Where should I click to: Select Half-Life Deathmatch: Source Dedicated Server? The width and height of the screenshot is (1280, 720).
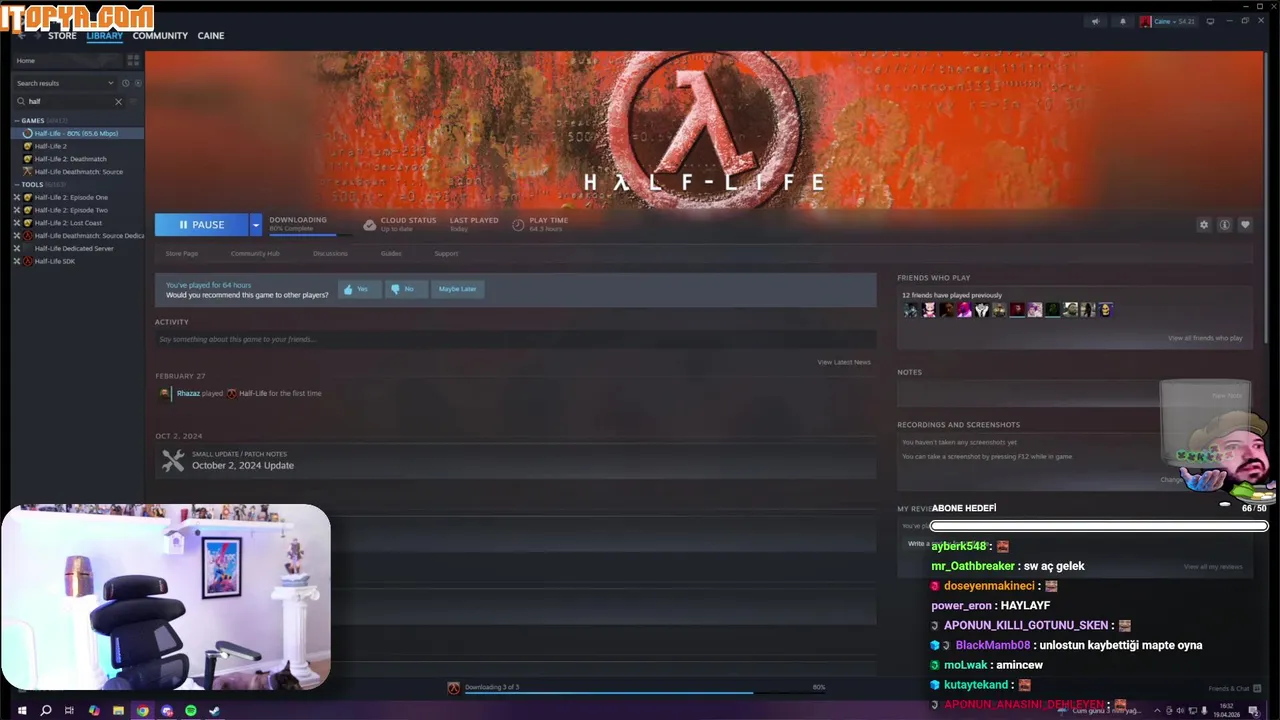pyautogui.click(x=89, y=236)
